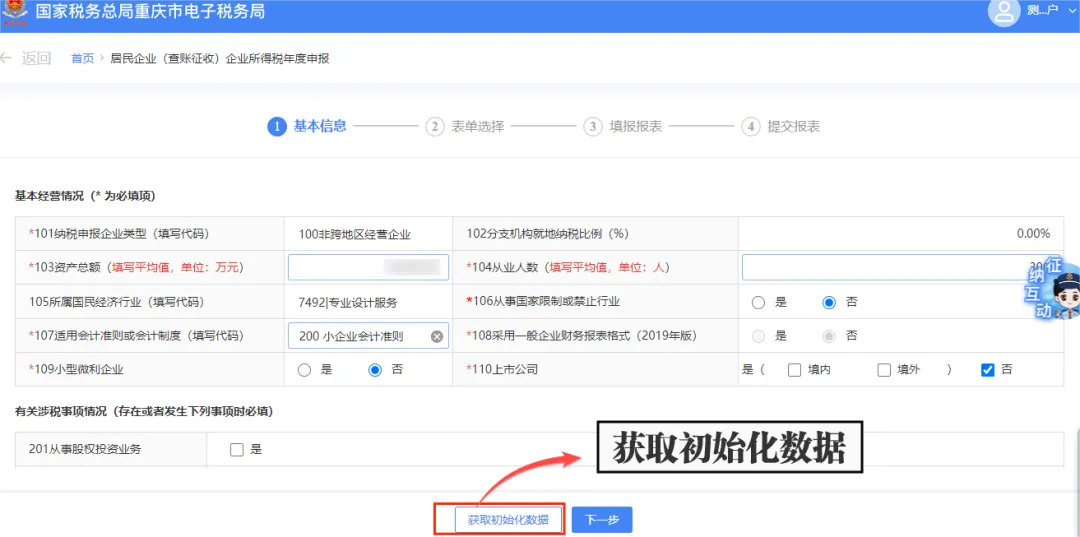Screen dimensions: 1080x537
Task: Tick 是 for 201 equity investment business
Action: (x=237, y=450)
